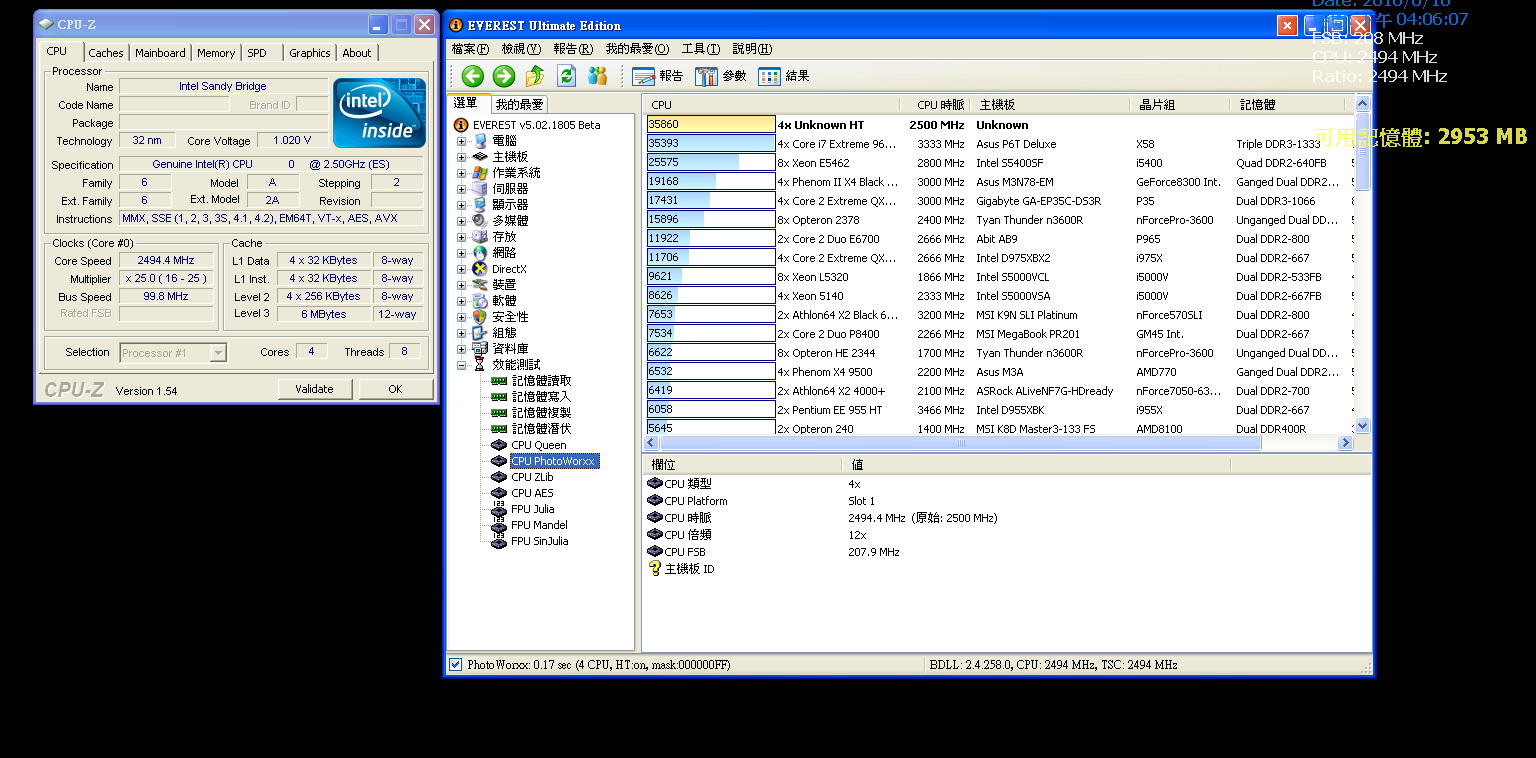The height and width of the screenshot is (758, 1536).
Task: Click the Up folder arrow toolbar icon
Action: tap(535, 76)
